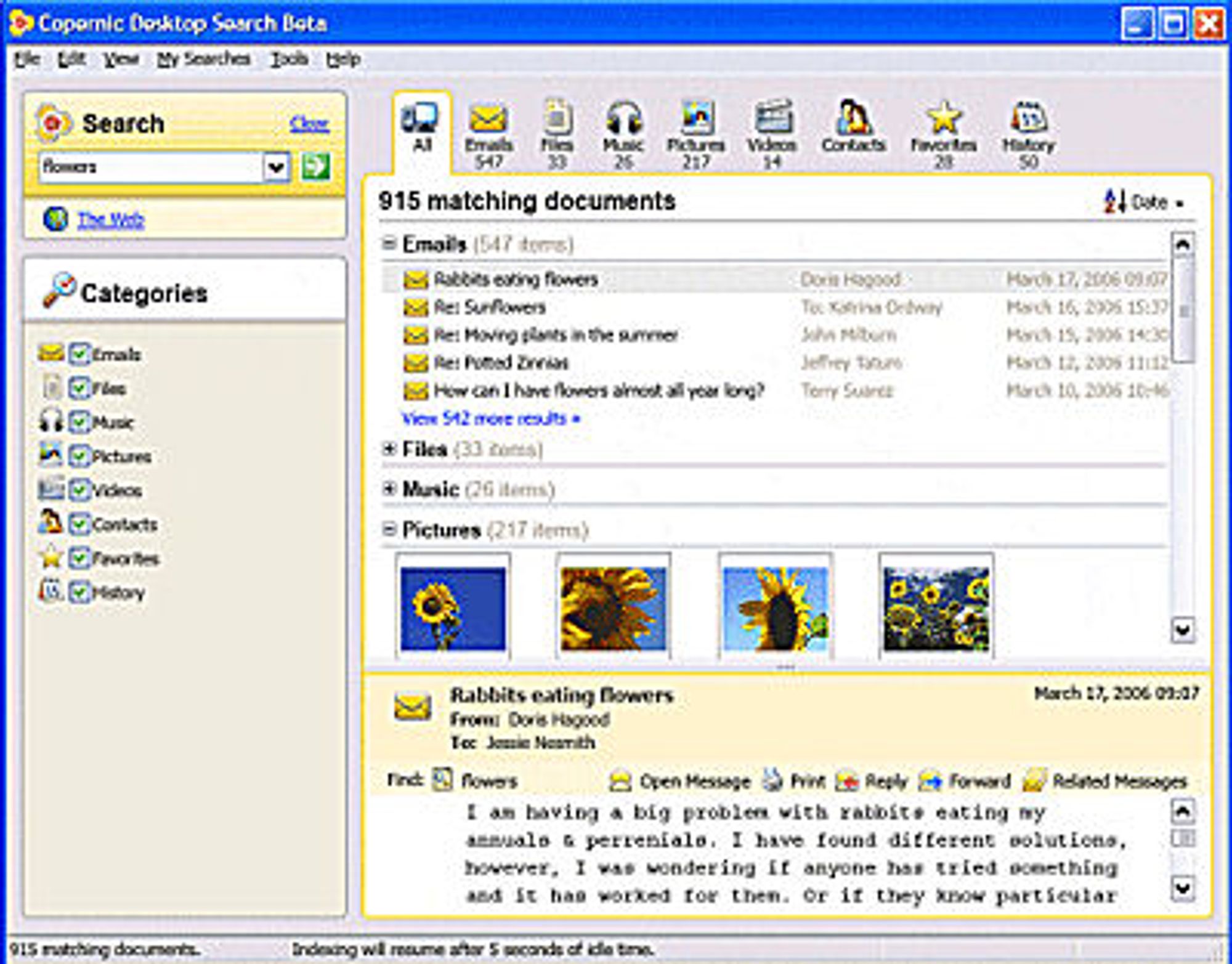Click the Clear link in Search panel

[309, 124]
